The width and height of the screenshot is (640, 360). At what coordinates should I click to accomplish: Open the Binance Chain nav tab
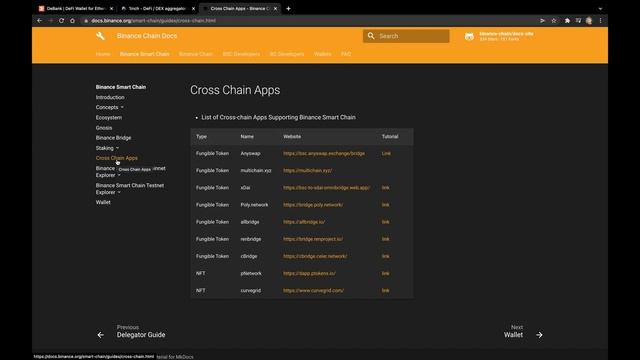[196, 54]
